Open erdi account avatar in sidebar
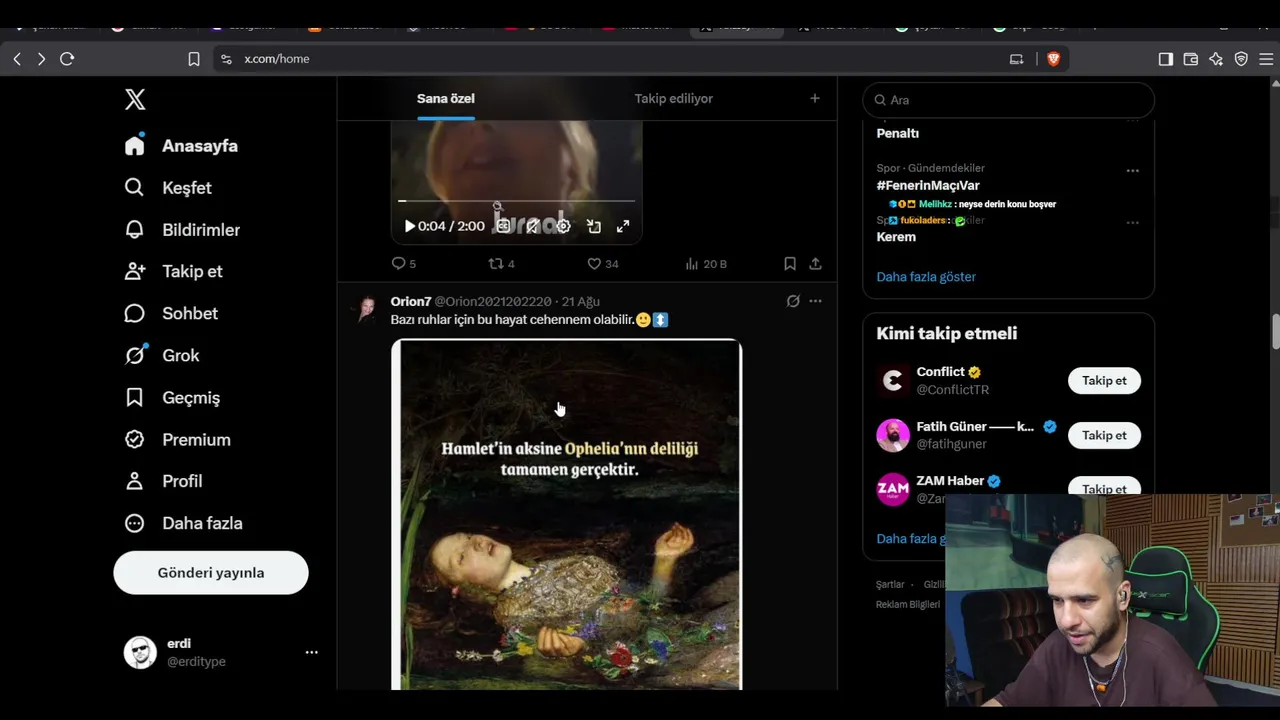 click(x=140, y=652)
